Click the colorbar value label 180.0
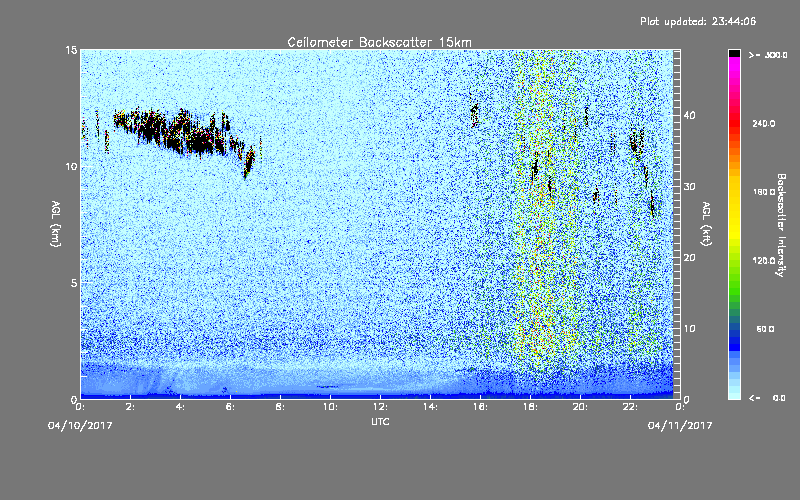 click(764, 192)
